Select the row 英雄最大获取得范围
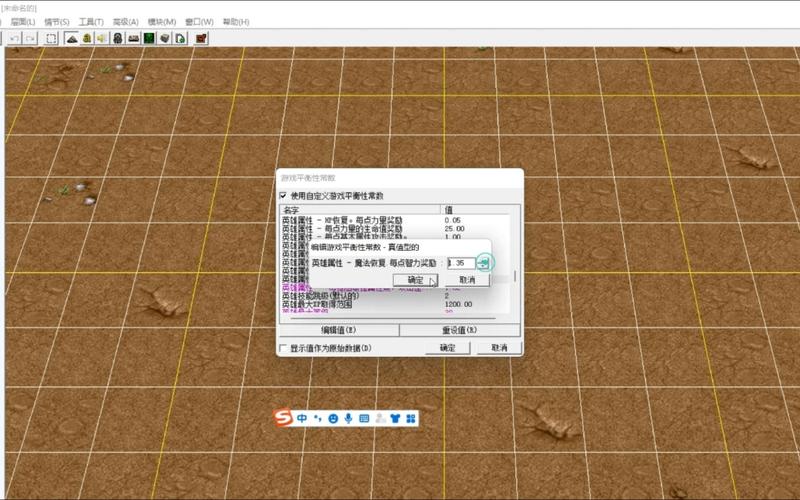800x500 pixels. (395, 304)
